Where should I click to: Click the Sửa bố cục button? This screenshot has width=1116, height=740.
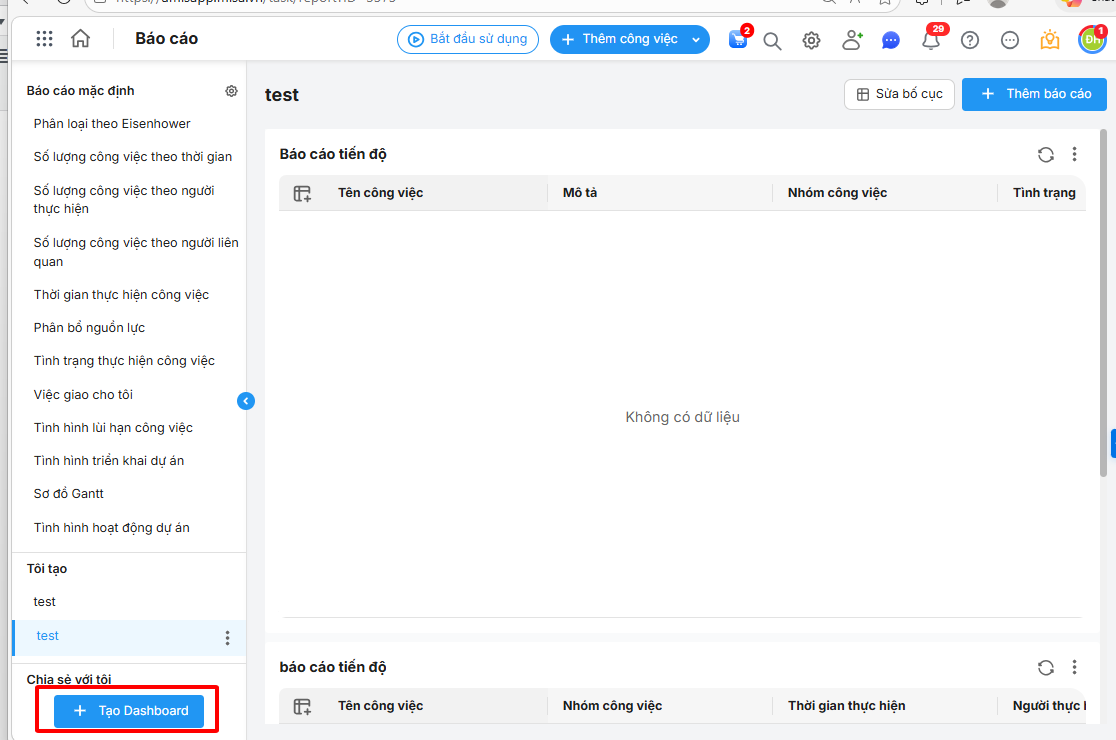coord(899,94)
